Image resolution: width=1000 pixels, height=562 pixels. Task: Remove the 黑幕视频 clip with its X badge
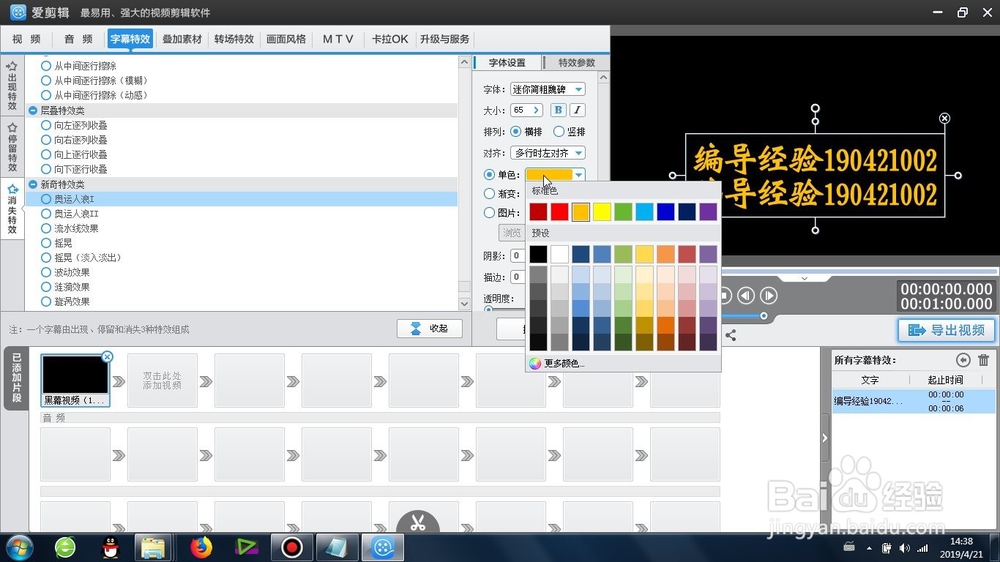[107, 357]
